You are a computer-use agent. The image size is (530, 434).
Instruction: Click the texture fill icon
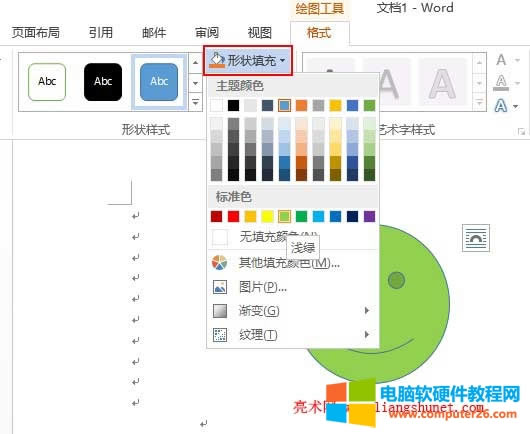220,335
